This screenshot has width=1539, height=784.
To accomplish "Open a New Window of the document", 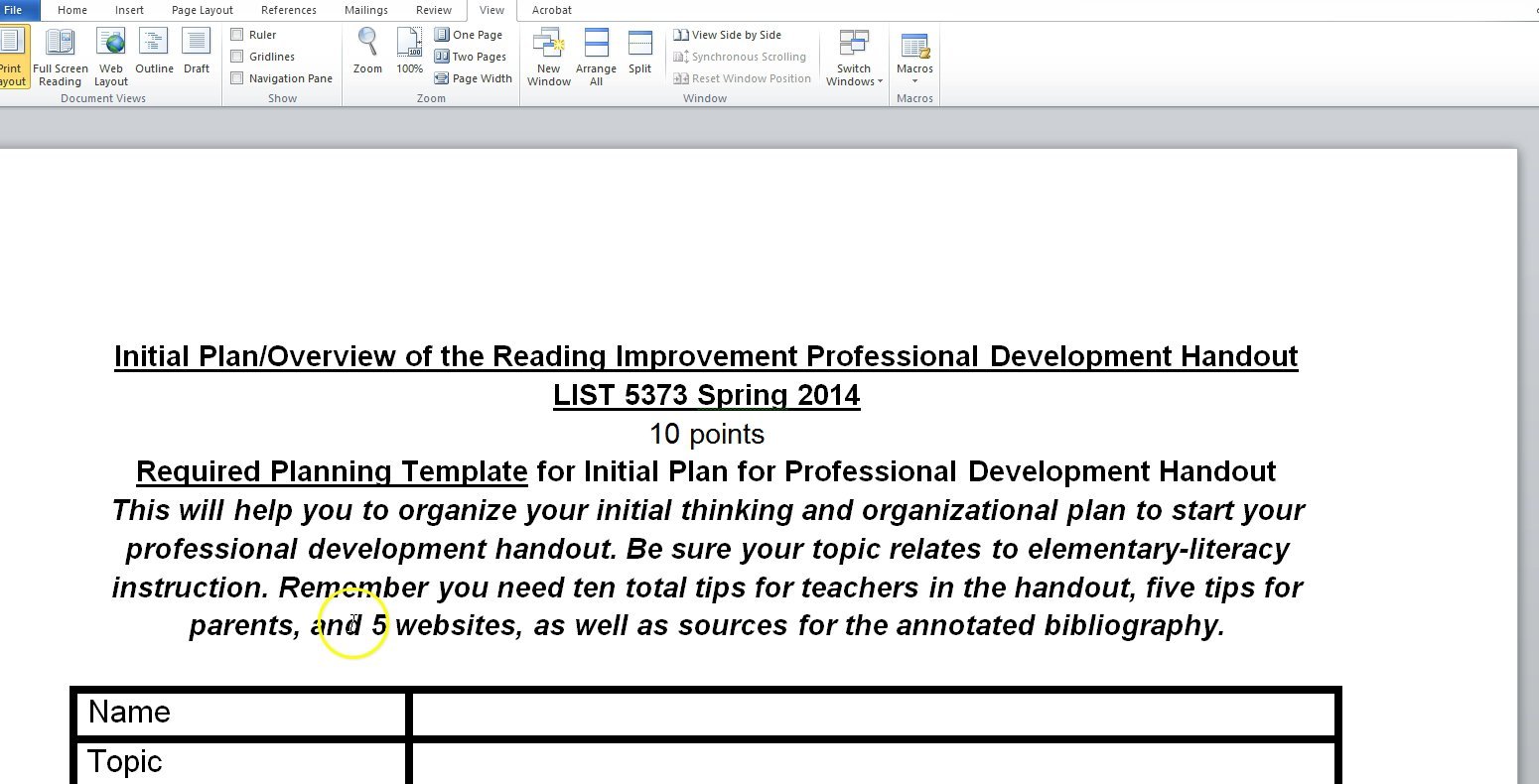I will [547, 55].
